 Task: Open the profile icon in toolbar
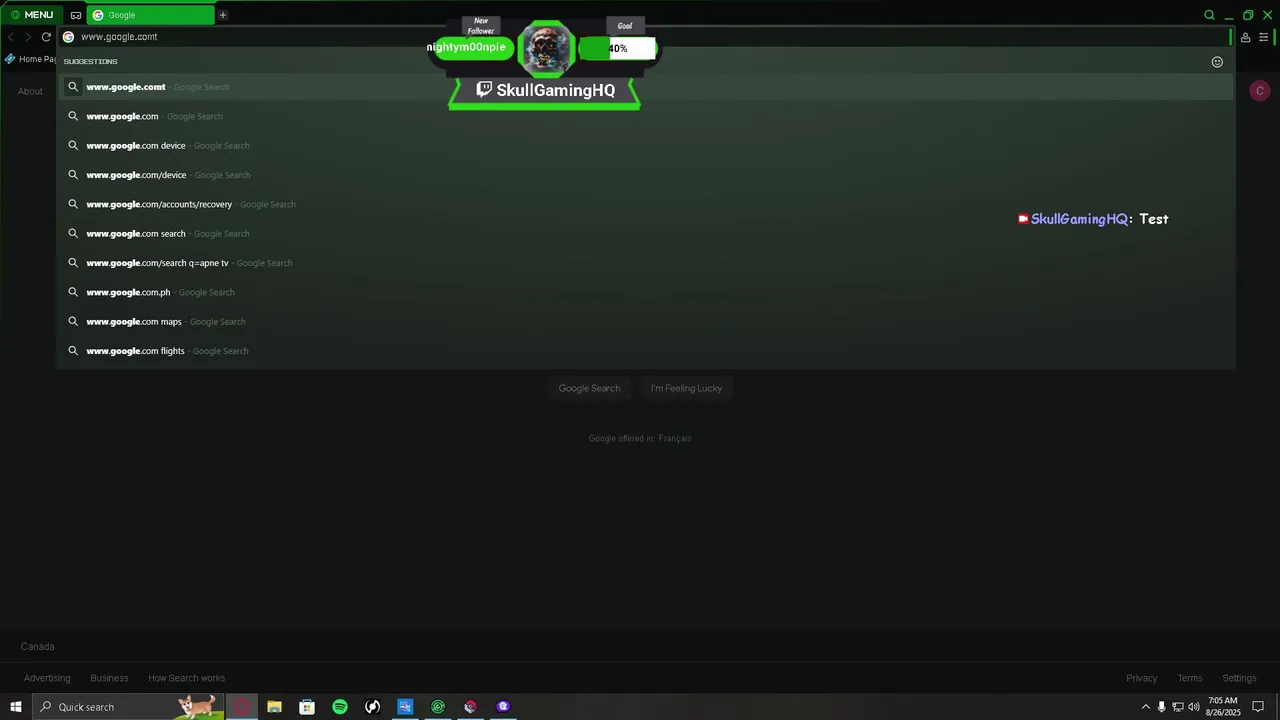1245,37
